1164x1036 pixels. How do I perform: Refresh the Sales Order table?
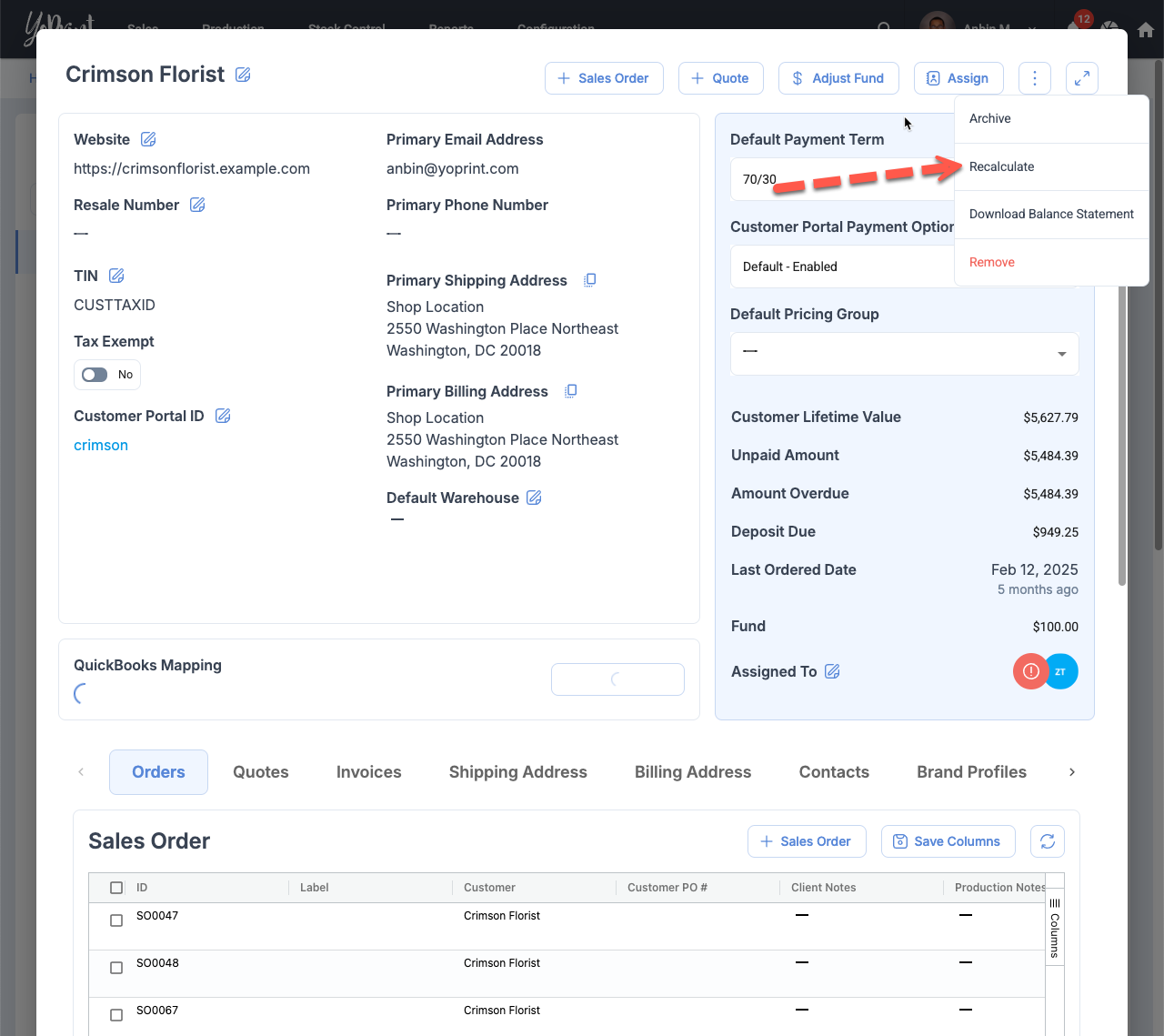coord(1047,841)
